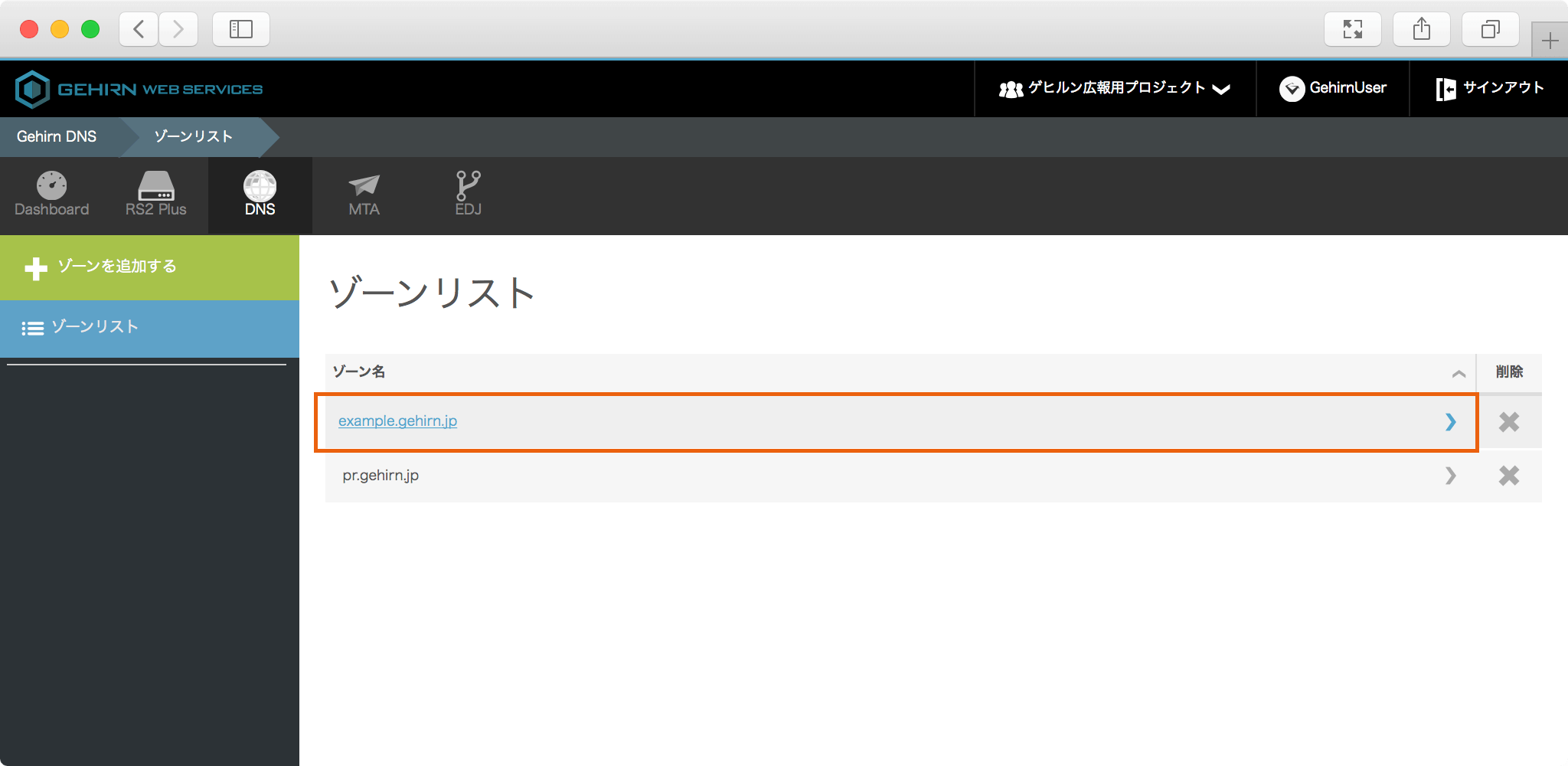Delete the example.gehirn.jp zone with X
Image resolution: width=1568 pixels, height=766 pixels.
tap(1508, 421)
